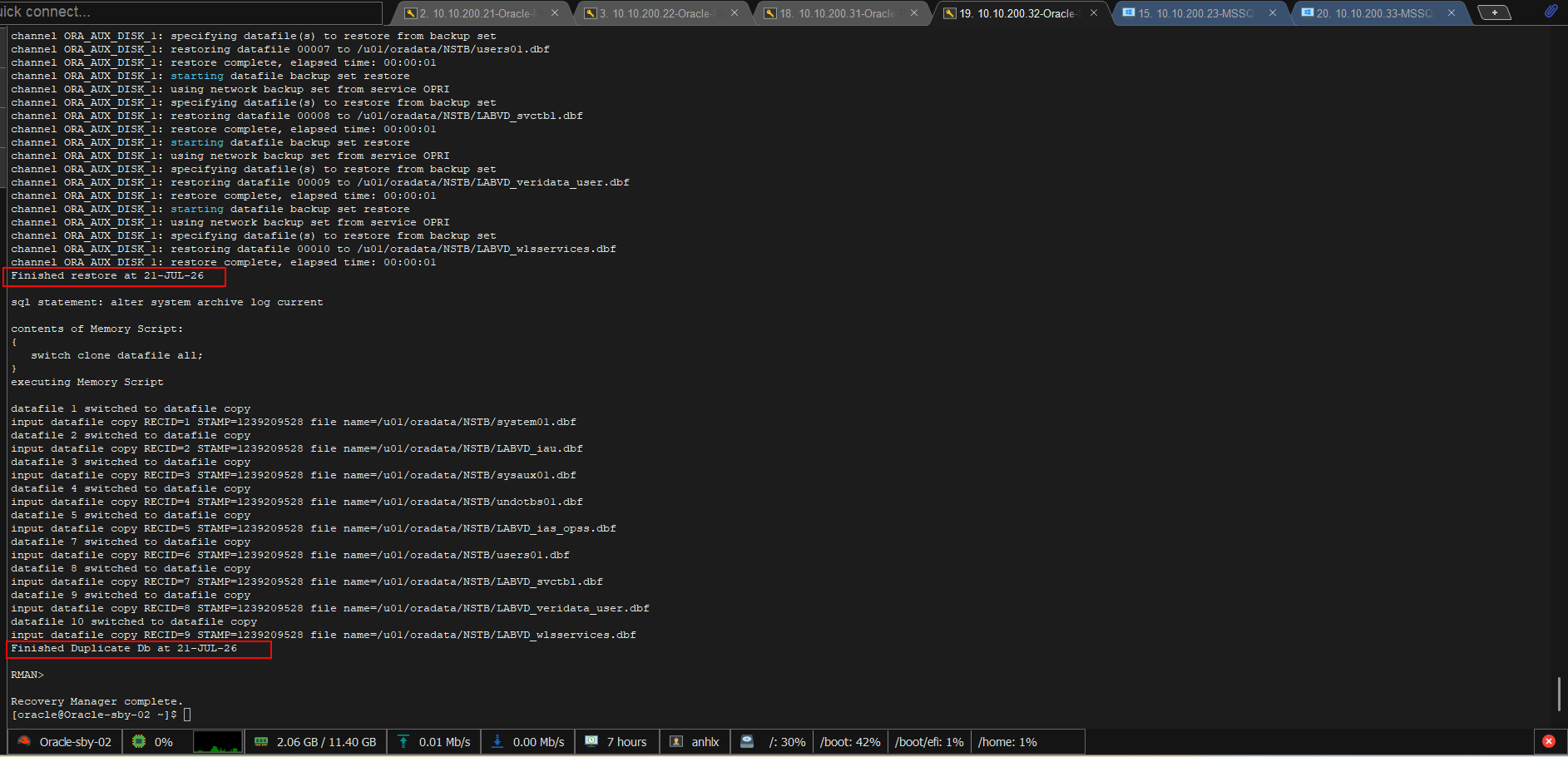Close the 10.10.200.32-Oracle tab

[x=1094, y=13]
